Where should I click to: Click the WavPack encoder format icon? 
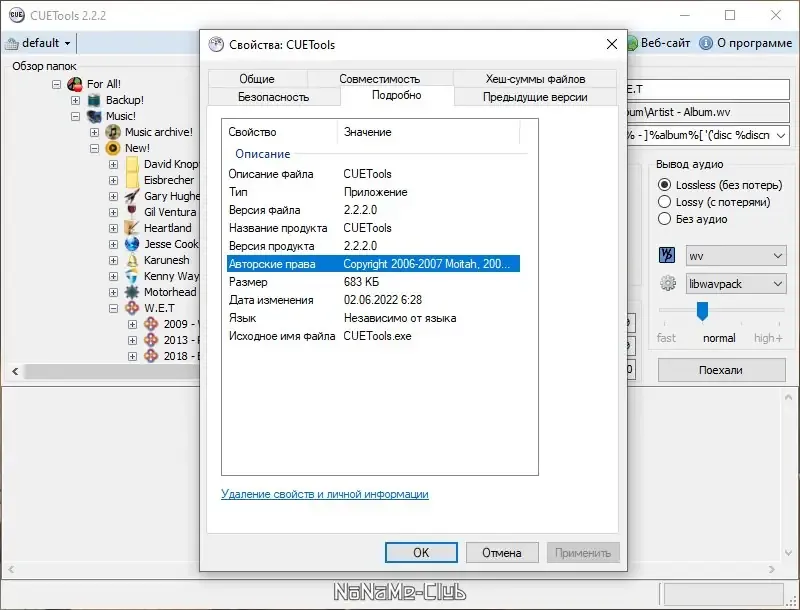(x=667, y=255)
